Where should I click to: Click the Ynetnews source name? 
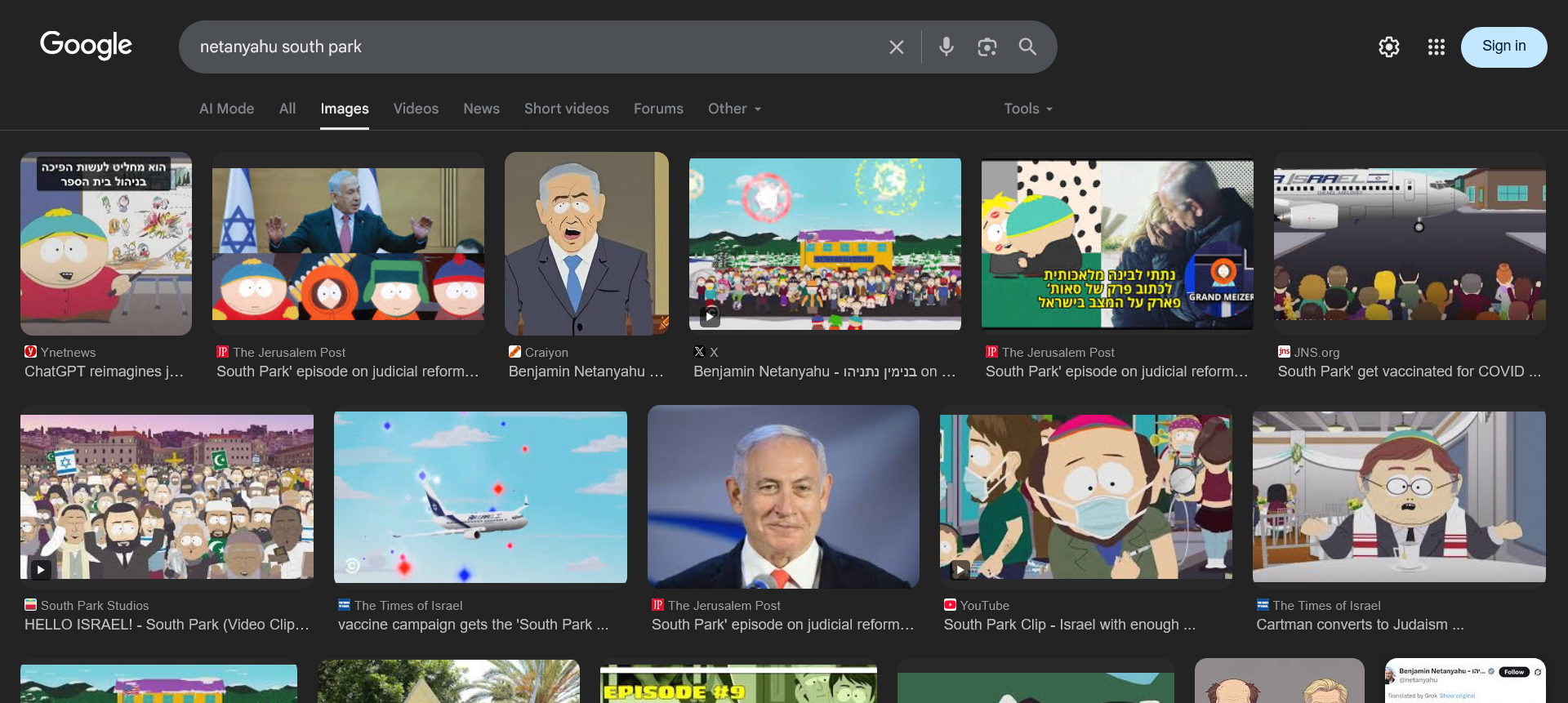click(x=69, y=353)
